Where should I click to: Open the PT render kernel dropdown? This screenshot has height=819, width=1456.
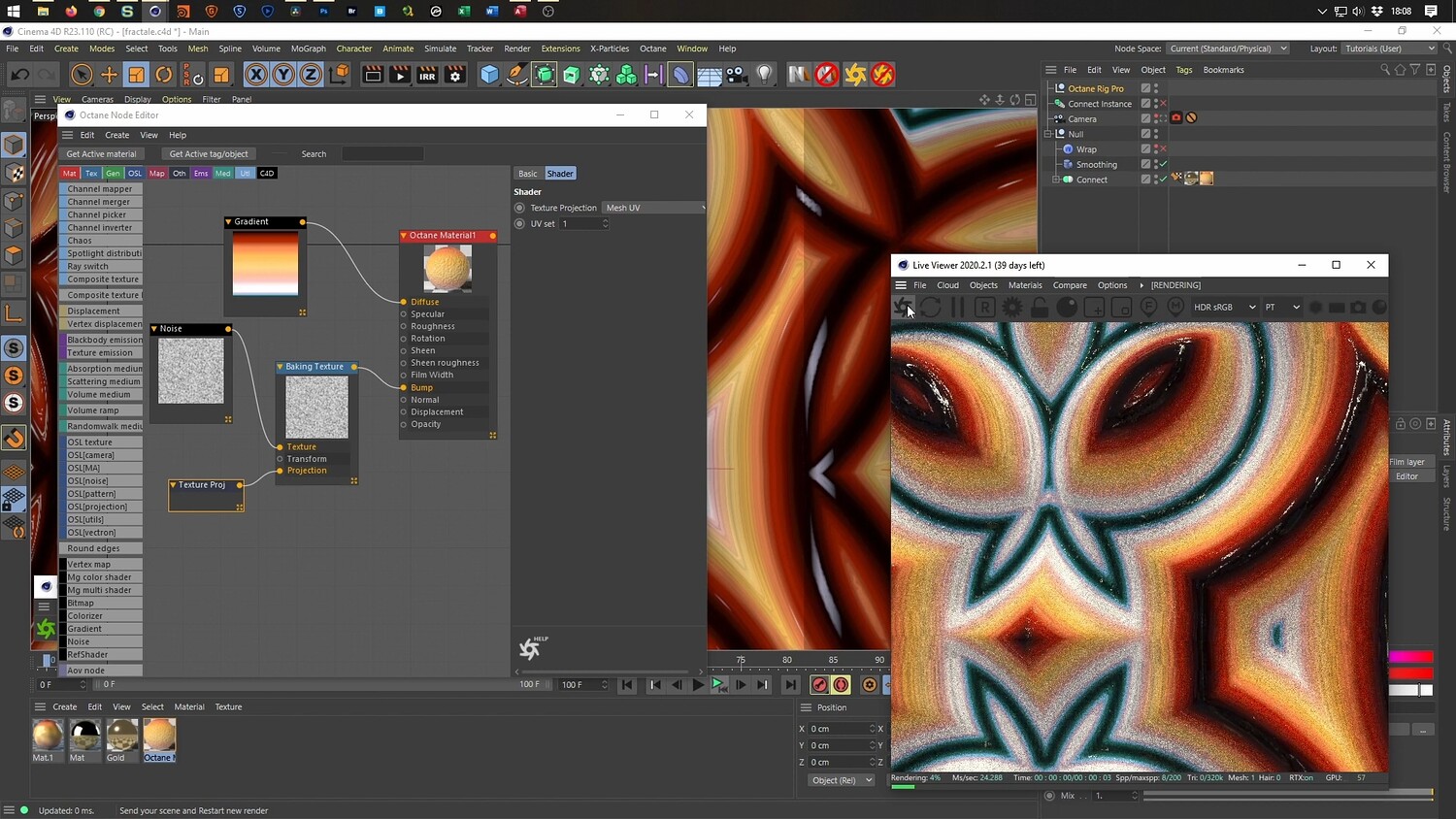pos(1282,307)
